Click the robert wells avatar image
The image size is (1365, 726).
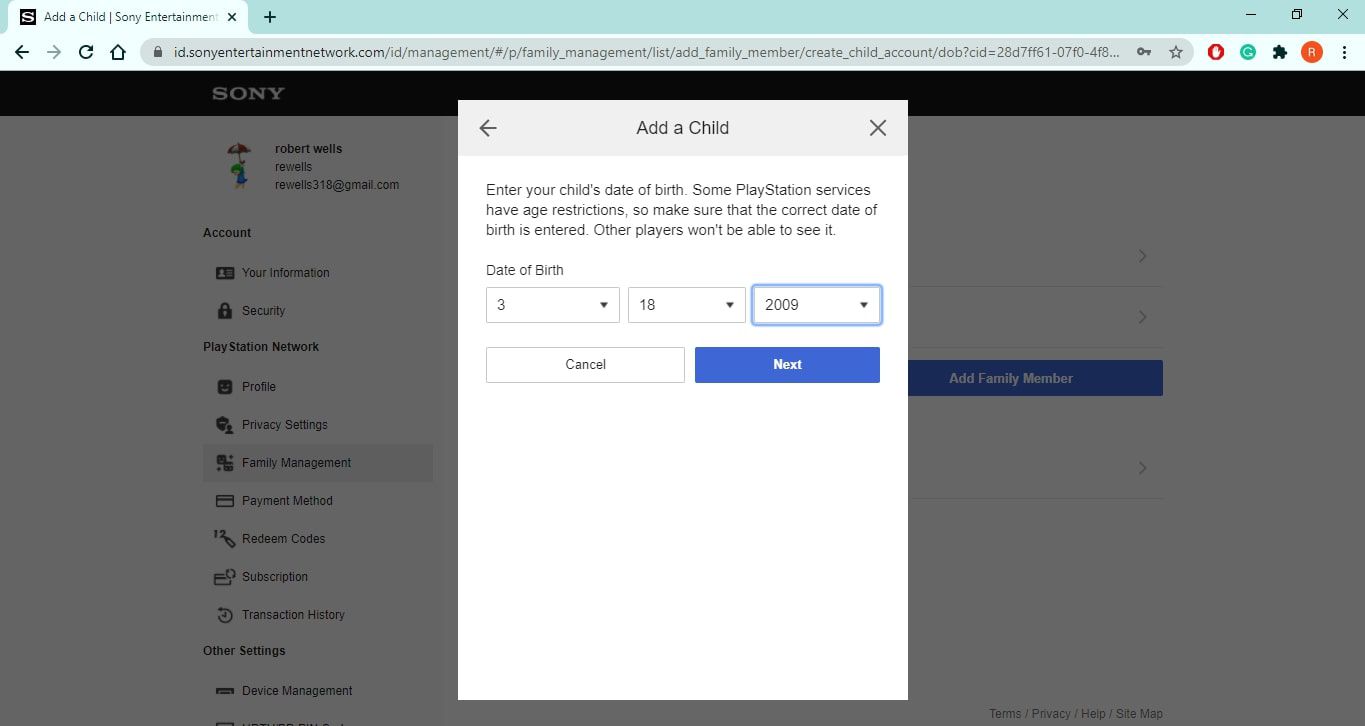tap(239, 165)
